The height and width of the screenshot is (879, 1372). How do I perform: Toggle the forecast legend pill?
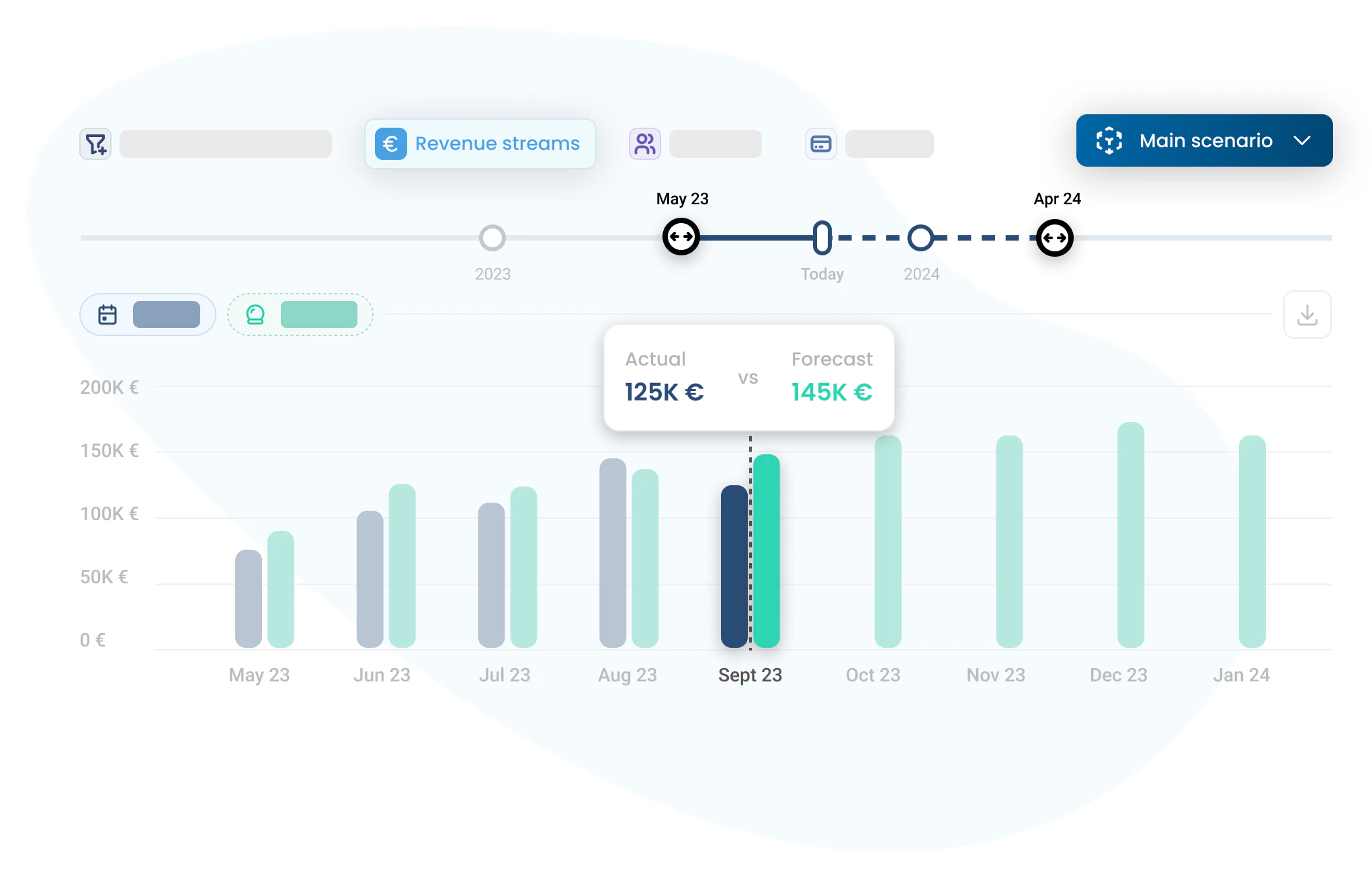pyautogui.click(x=319, y=314)
